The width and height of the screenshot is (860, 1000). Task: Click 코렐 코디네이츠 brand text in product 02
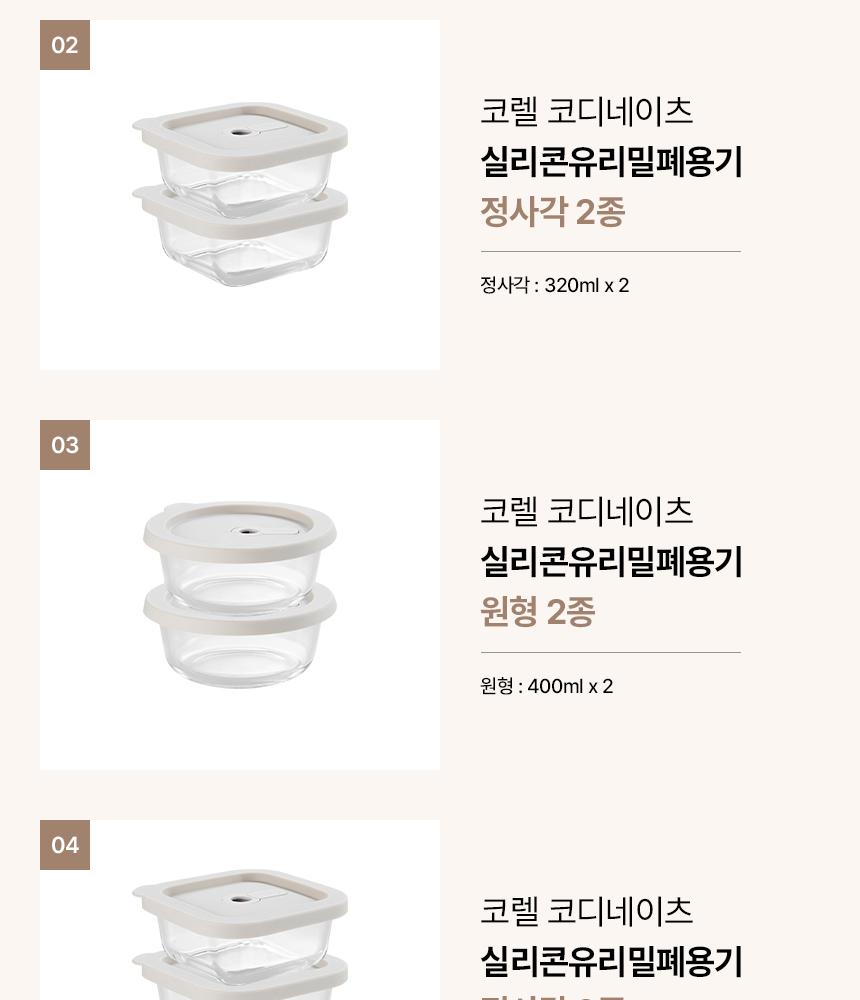(586, 110)
